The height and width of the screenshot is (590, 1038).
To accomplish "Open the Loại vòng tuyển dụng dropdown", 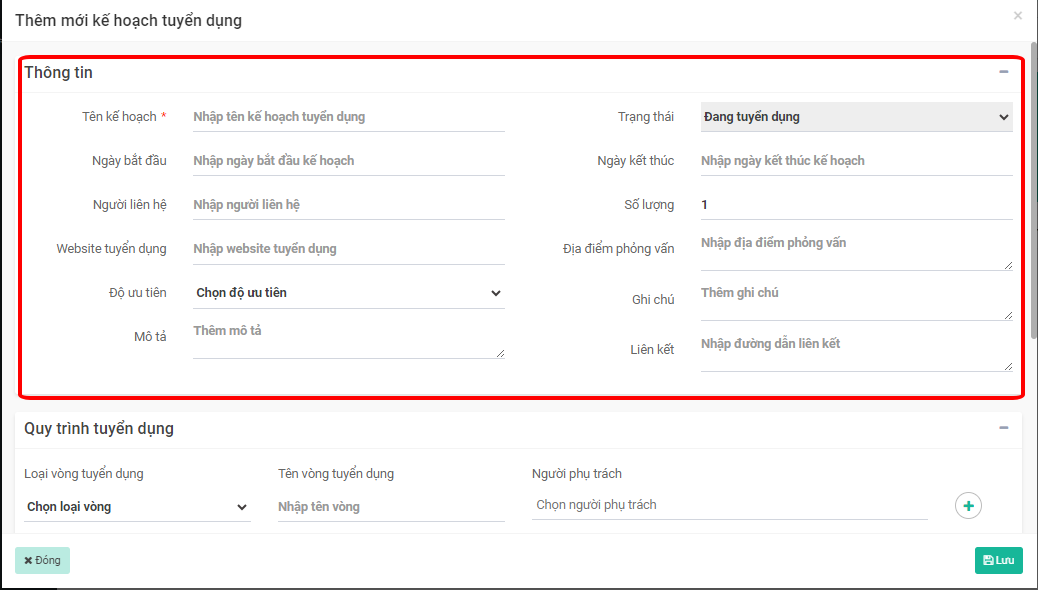I will pyautogui.click(x=137, y=507).
